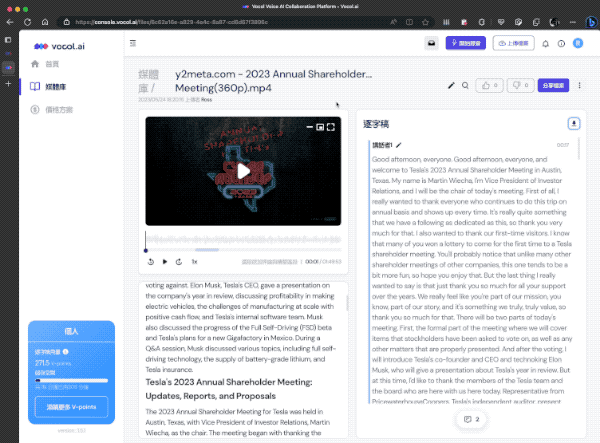Like the file with the thumbs-up button

click(489, 85)
